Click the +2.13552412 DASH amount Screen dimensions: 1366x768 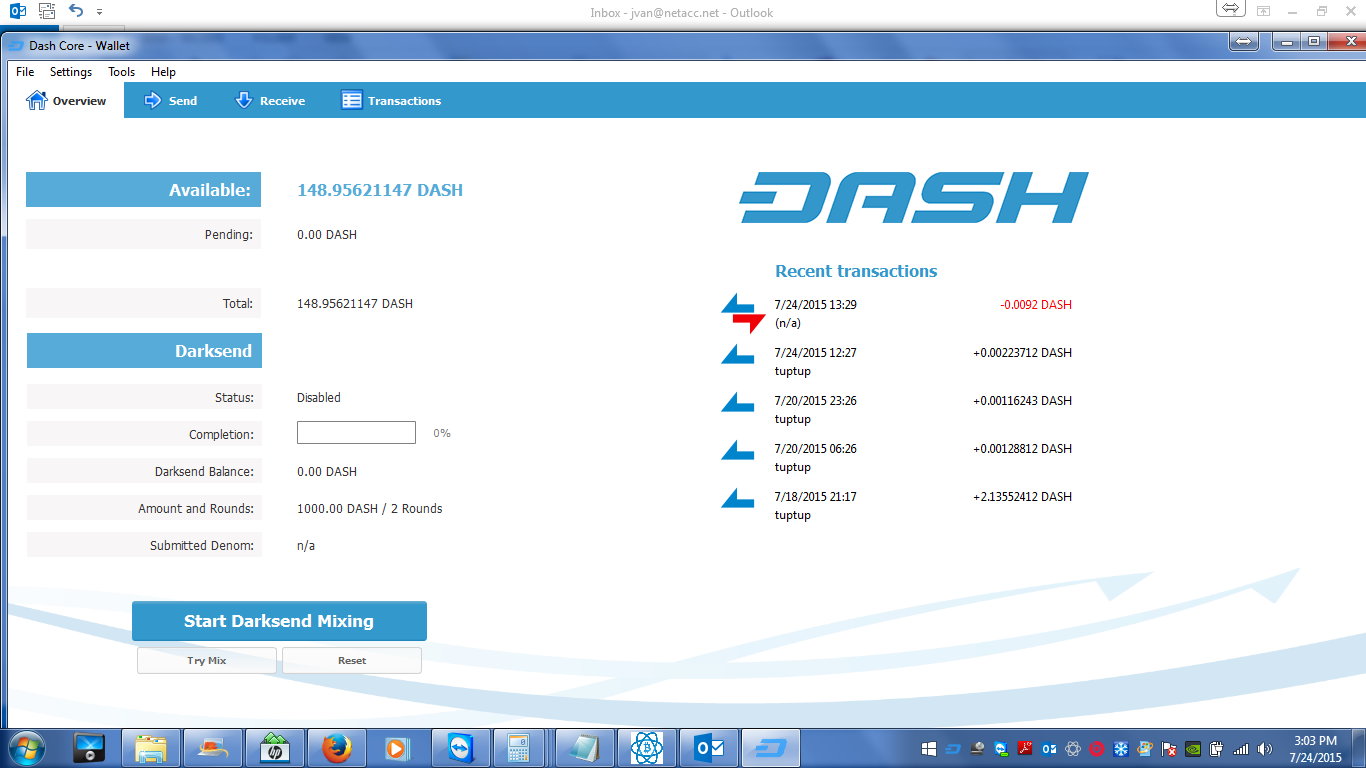coord(1022,497)
